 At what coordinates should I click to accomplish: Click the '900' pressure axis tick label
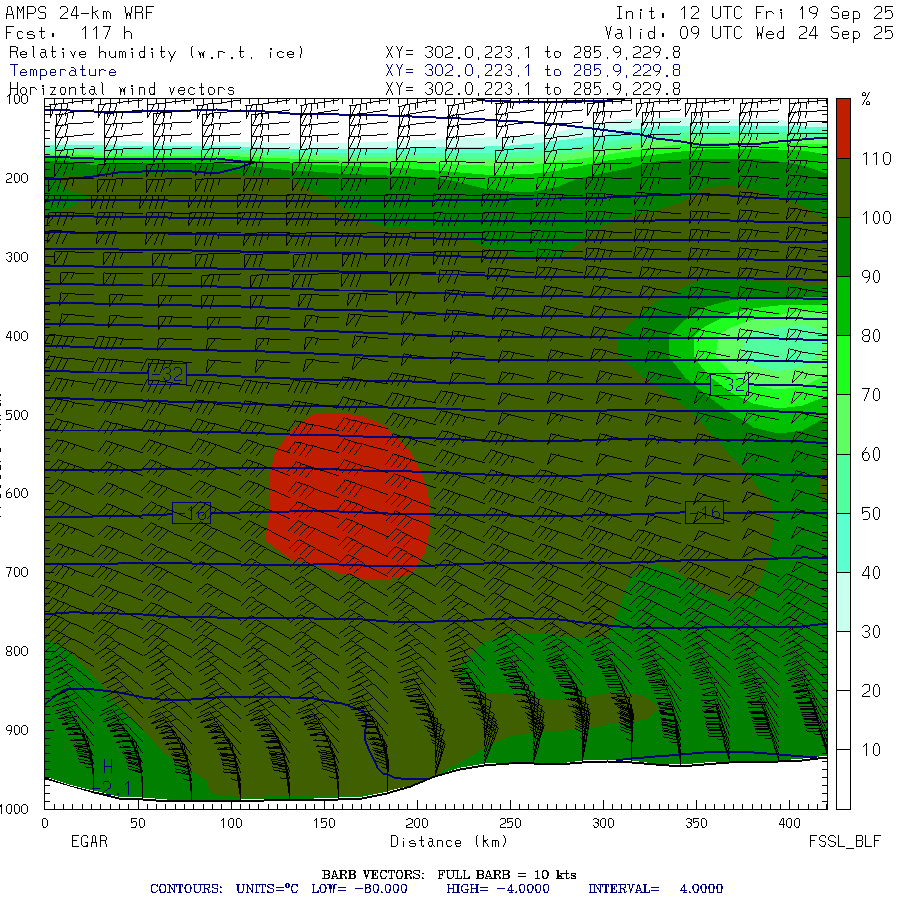[17, 730]
